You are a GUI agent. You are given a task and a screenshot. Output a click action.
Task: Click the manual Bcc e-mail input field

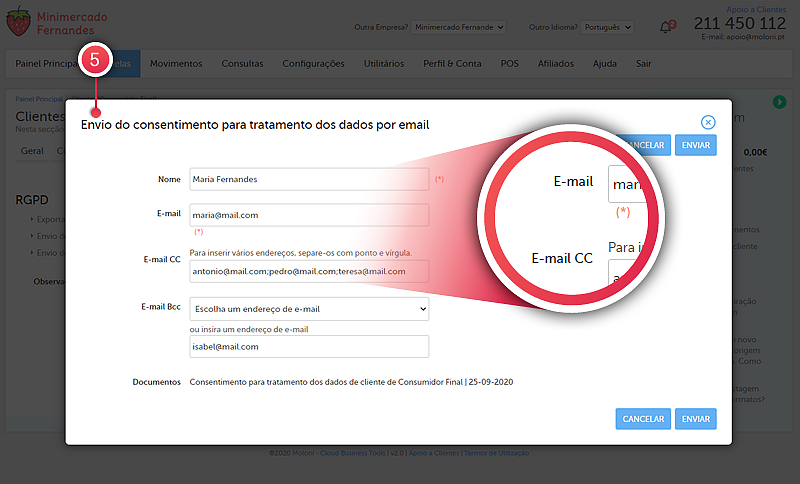pyautogui.click(x=309, y=347)
